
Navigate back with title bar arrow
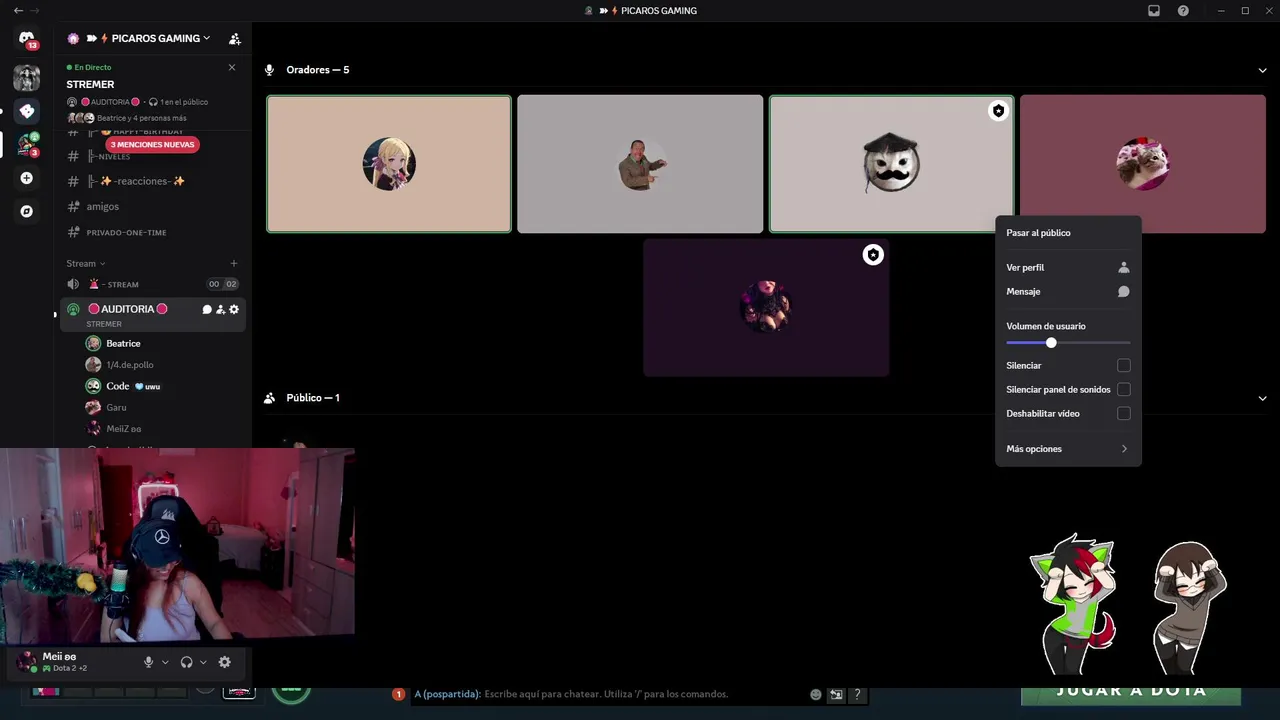coord(18,10)
